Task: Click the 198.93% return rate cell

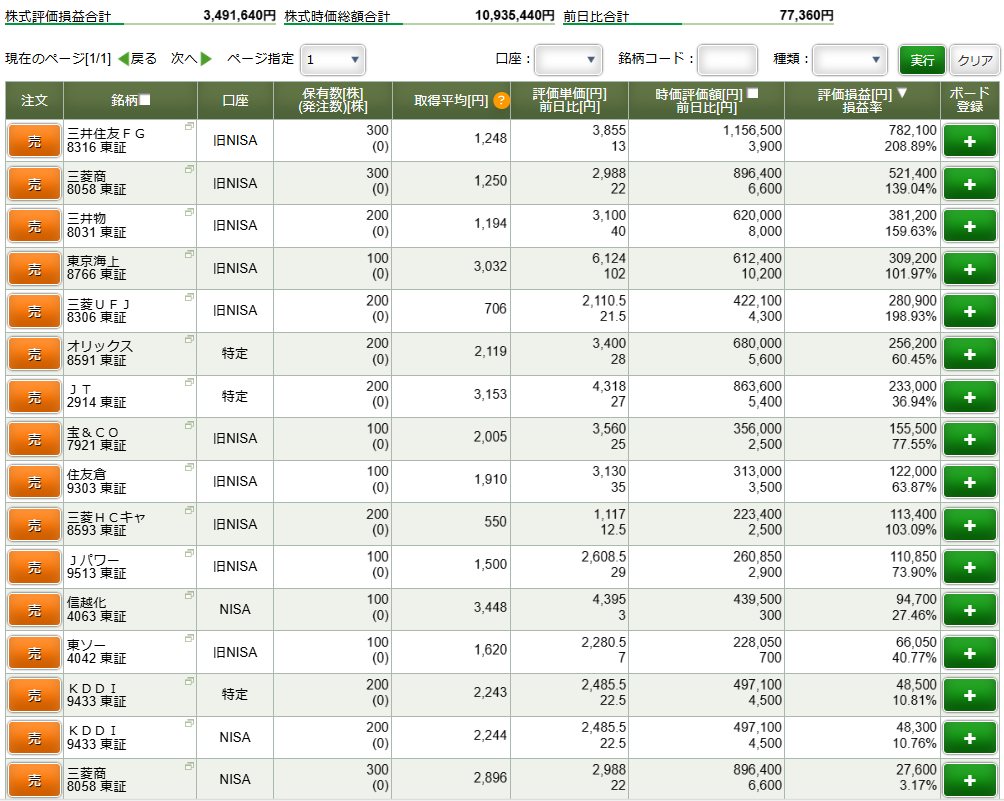Action: coord(911,316)
